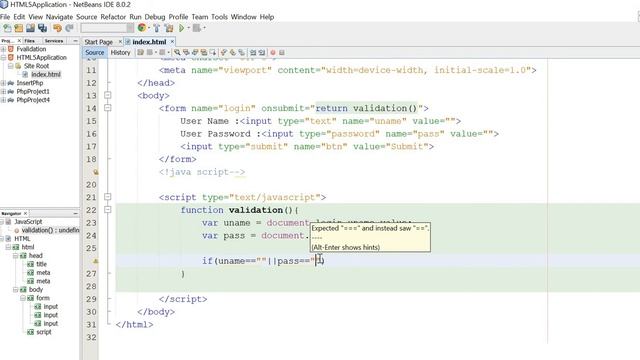Close the Navigator panel tab
640x360 pixels.
(25, 213)
